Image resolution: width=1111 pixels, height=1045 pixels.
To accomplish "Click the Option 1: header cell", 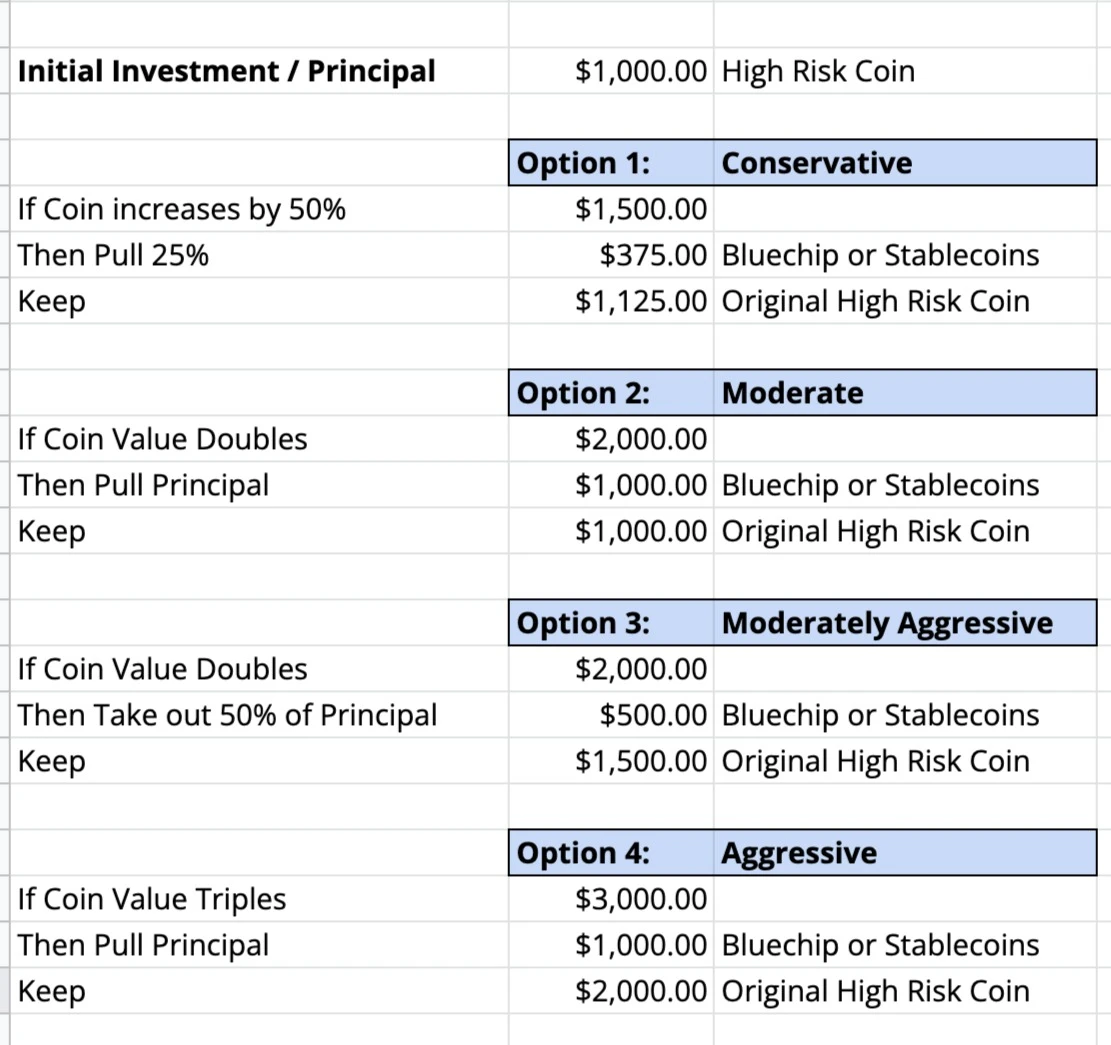I will coord(611,163).
